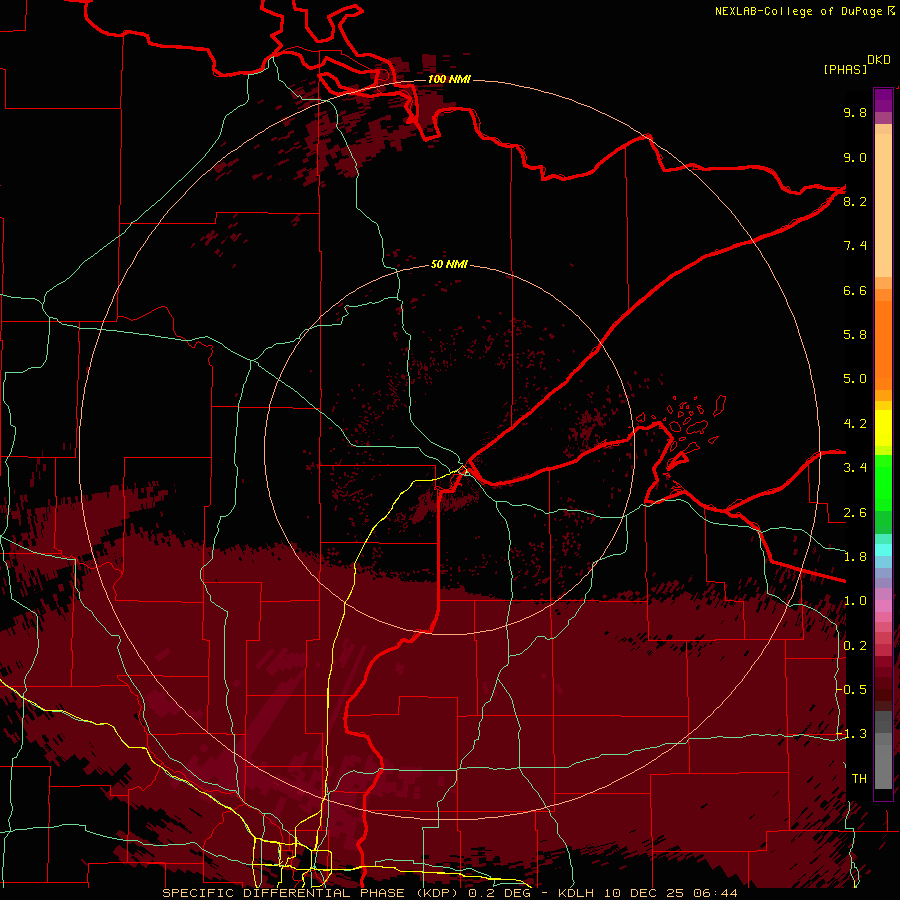
Task: Click the purple segment atop the color scale
Action: pyautogui.click(x=883, y=100)
